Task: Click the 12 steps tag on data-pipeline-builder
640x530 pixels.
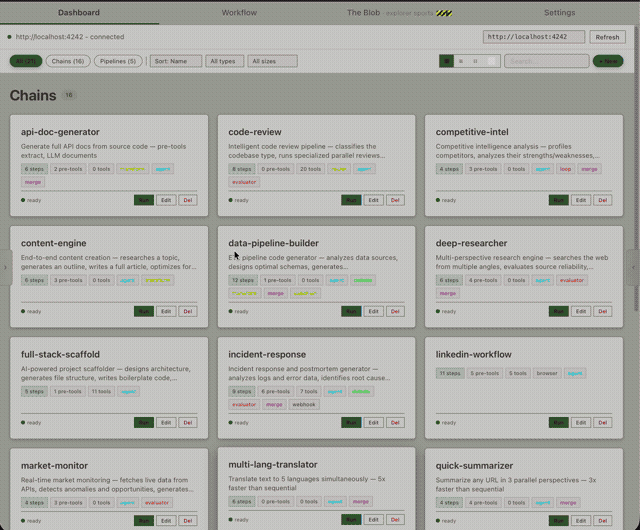Action: [243, 280]
